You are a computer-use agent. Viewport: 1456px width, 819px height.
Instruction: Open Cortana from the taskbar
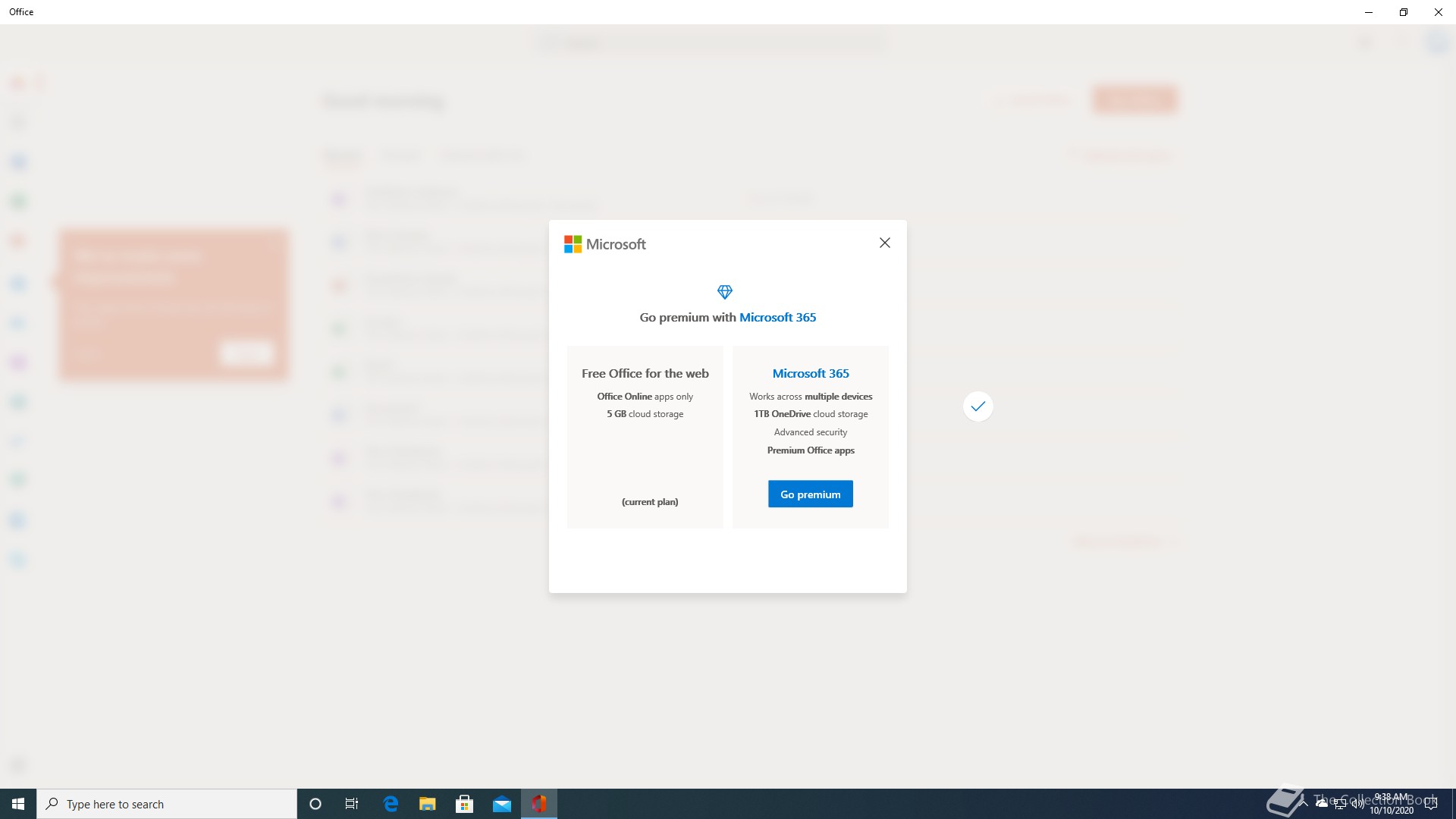pyautogui.click(x=315, y=804)
